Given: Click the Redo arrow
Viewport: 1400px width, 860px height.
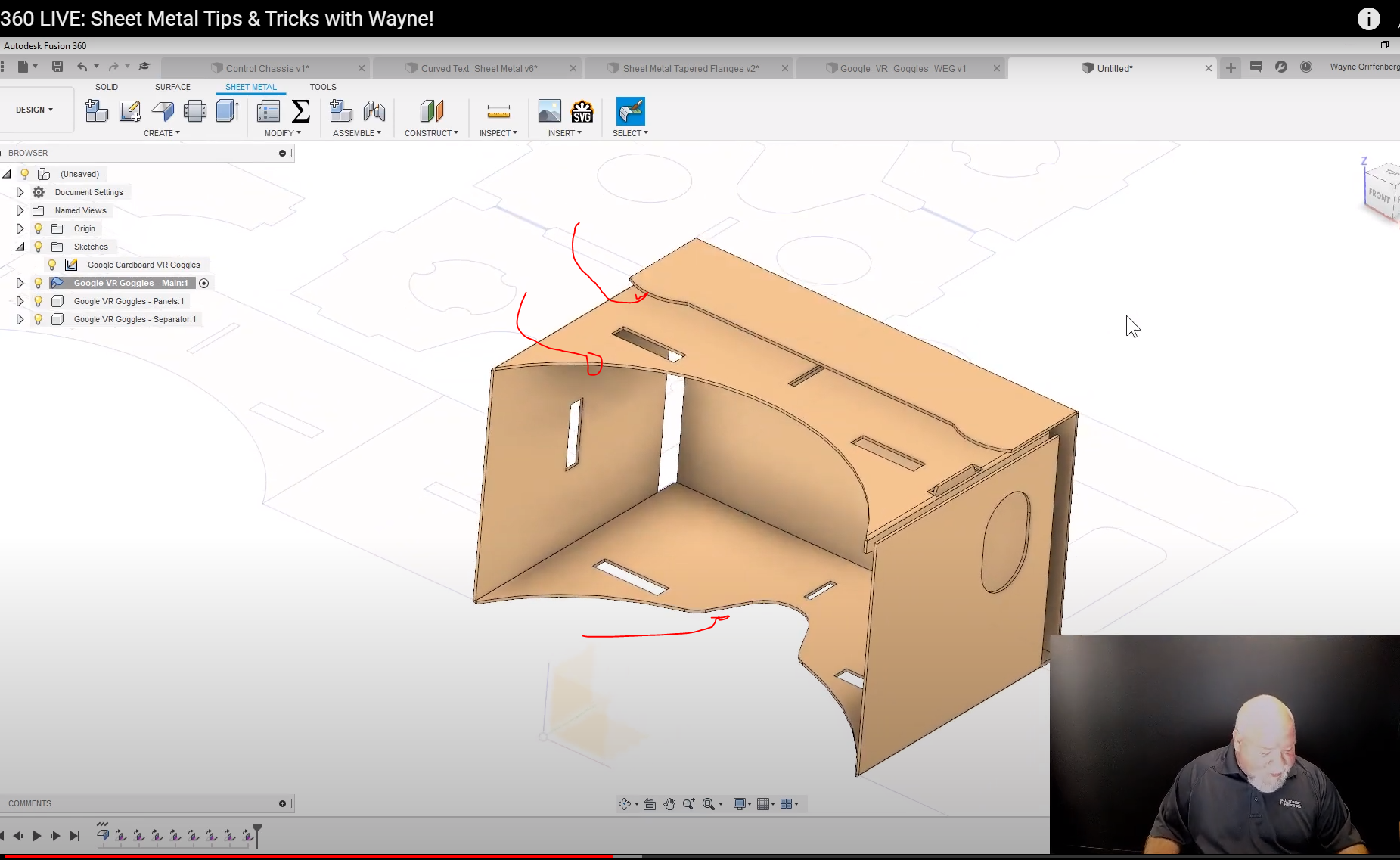Looking at the screenshot, I should coord(113,67).
